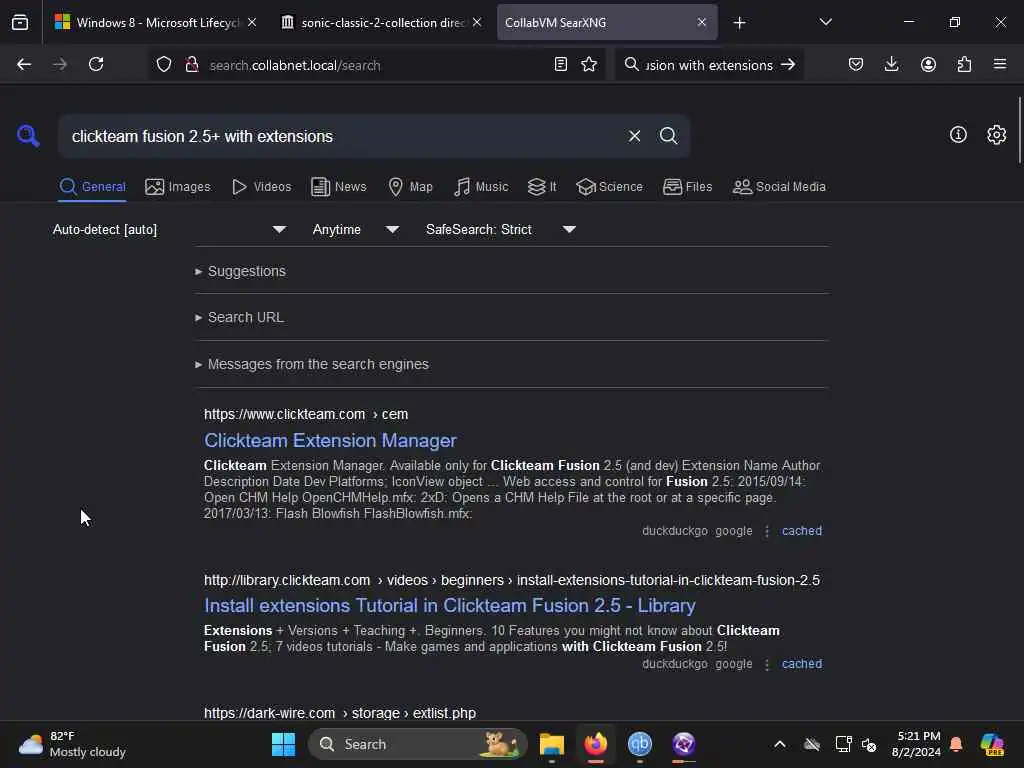Open File Explorer from the taskbar
The image size is (1024, 768).
click(551, 744)
